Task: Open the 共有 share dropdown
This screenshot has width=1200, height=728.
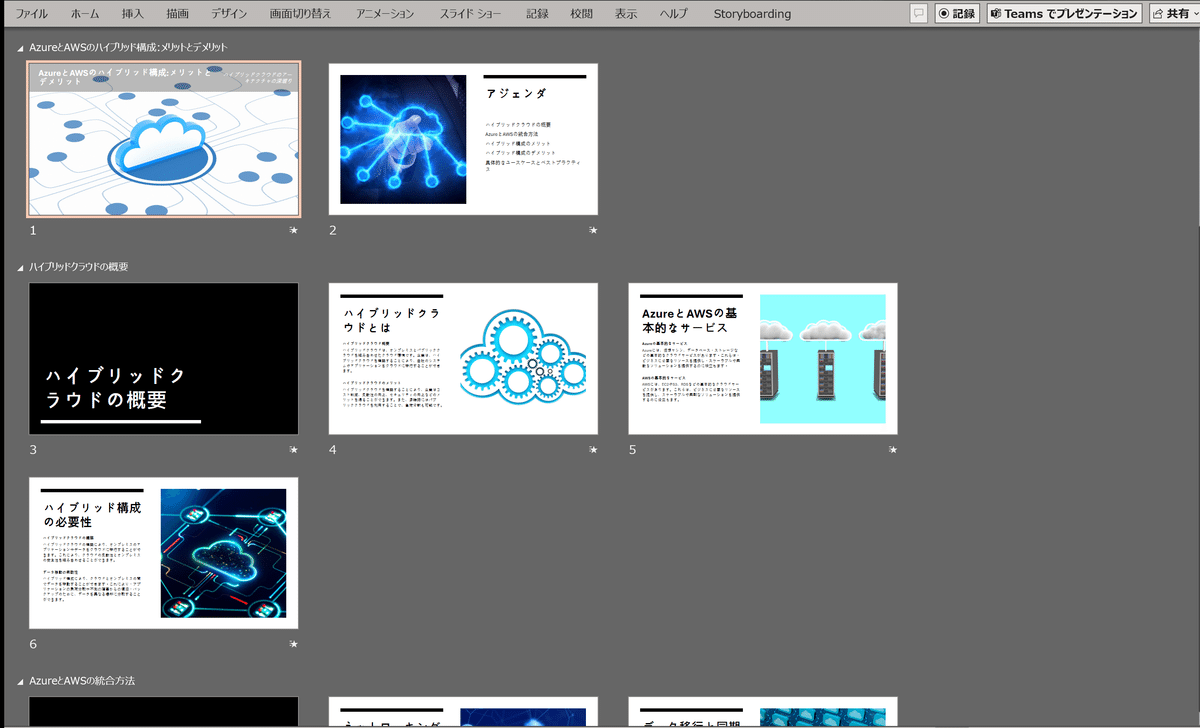Action: pyautogui.click(x=1173, y=14)
